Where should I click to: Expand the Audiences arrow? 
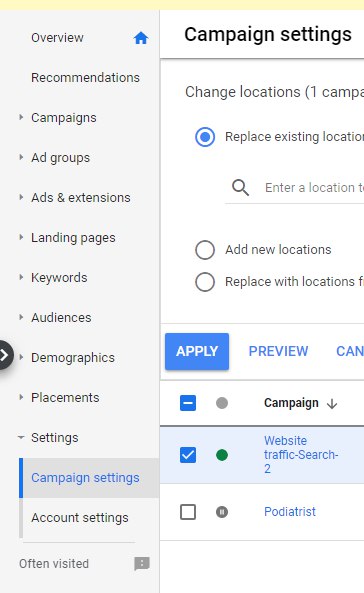click(21, 317)
